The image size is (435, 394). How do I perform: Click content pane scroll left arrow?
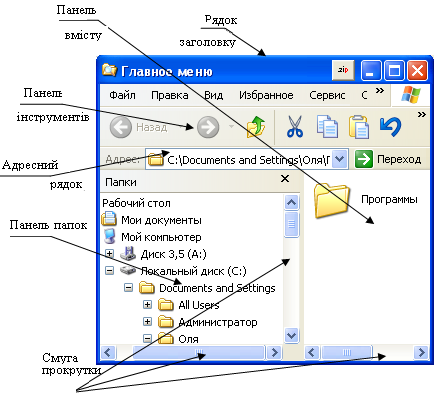click(312, 352)
